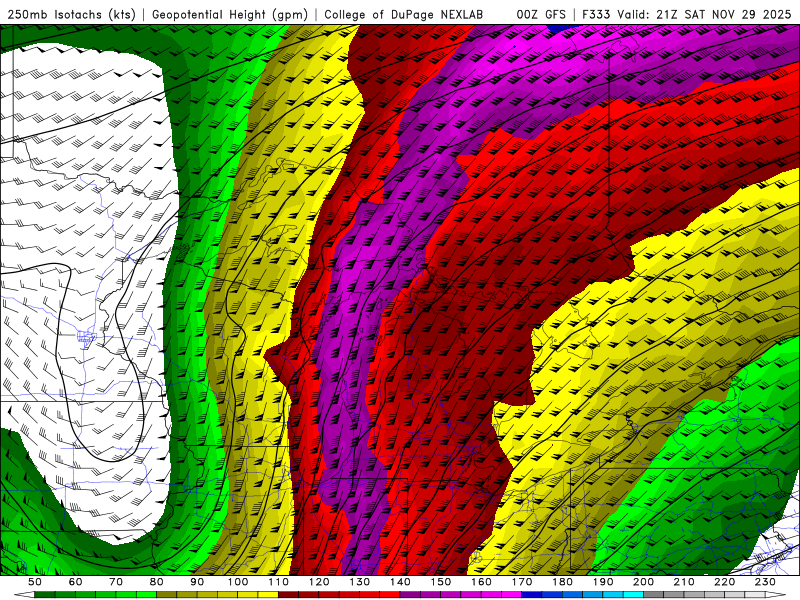Click the 'Valid: 21Z SAT NOV 29 2025' text
800x600 pixels.
(704, 14)
